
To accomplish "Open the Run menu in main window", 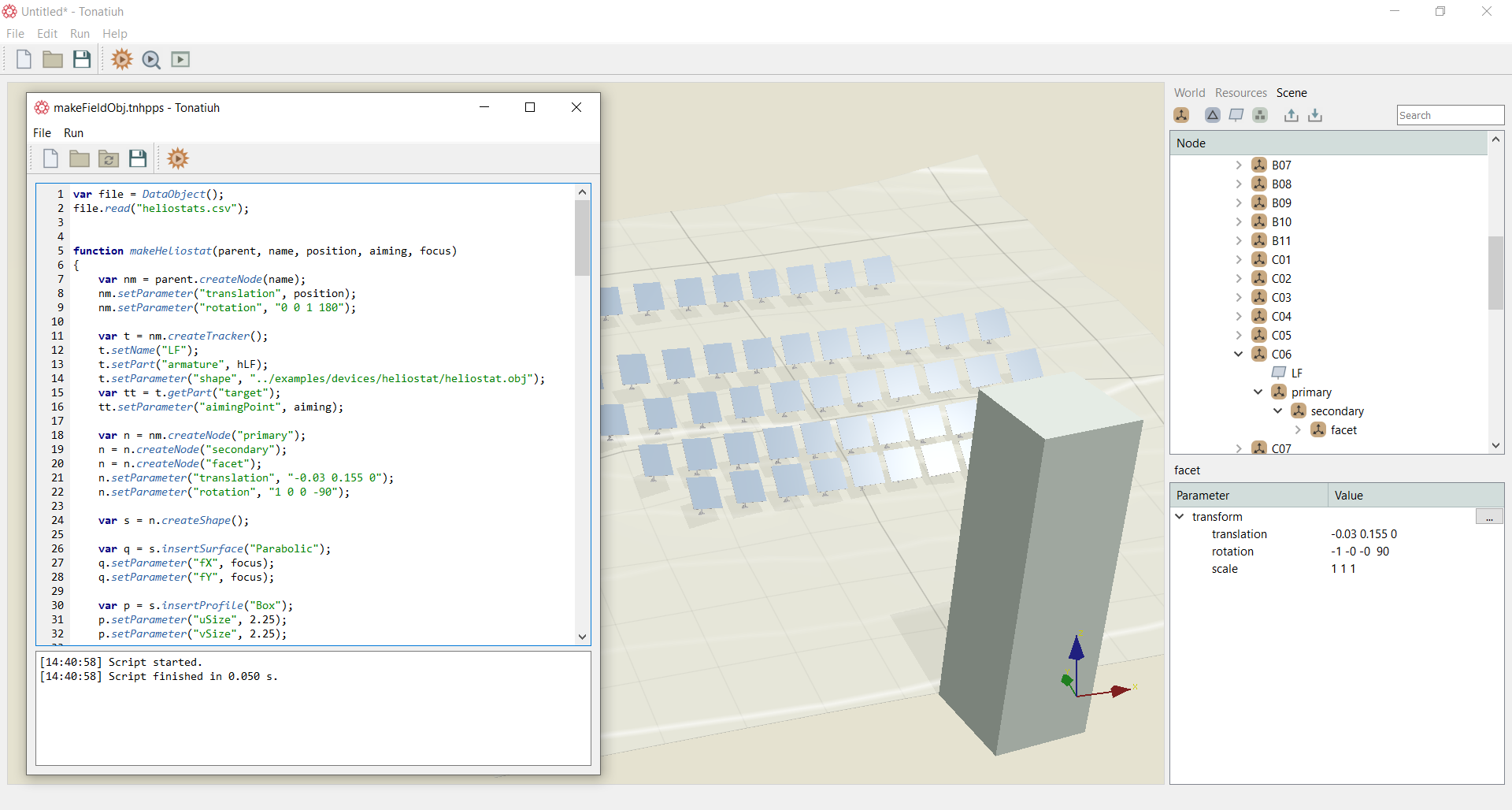I will coord(80,33).
